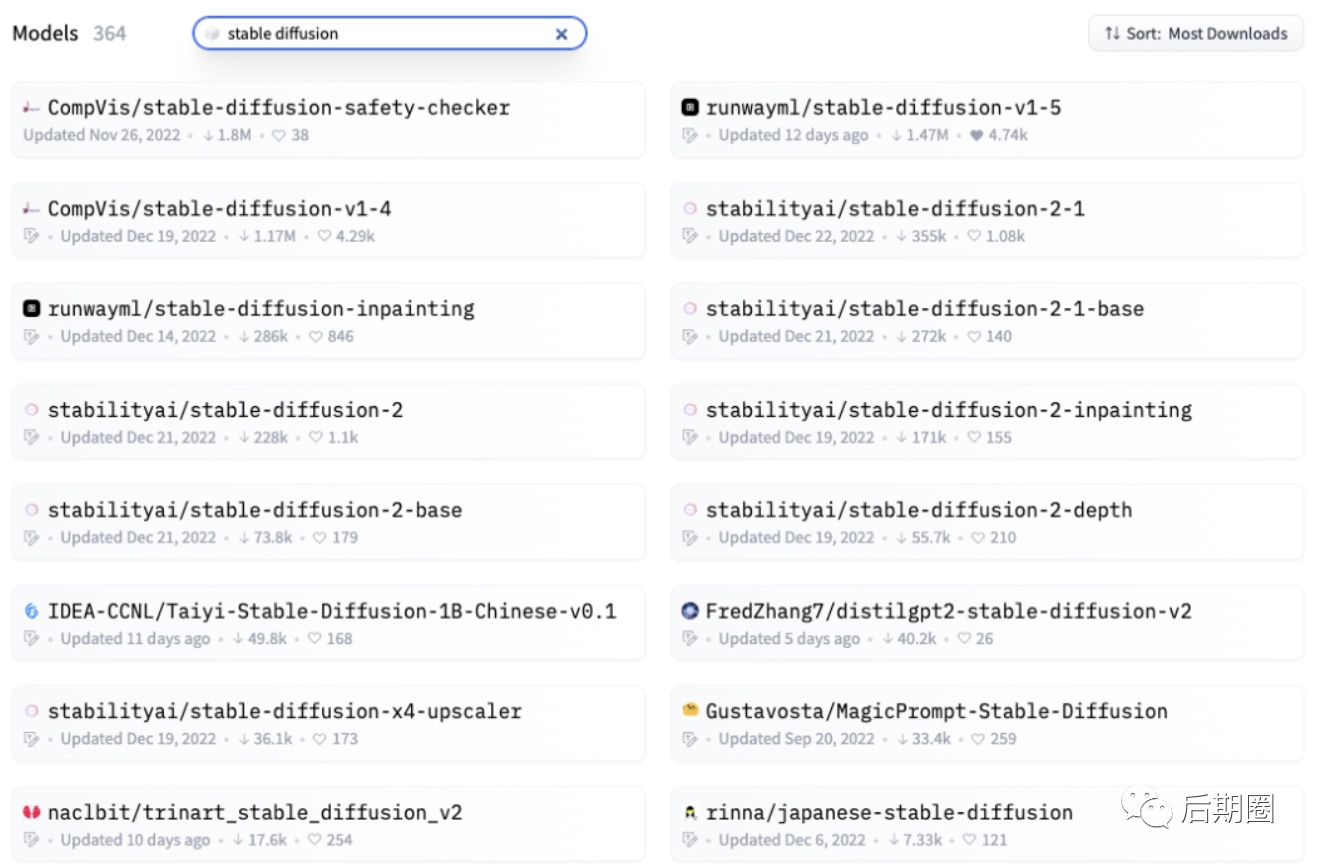Open IDEA-CCNL/Taiyi-Stable-Diffusion-1B-Chinese-v0.1 model
This screenshot has height=866, width=1318.
[328, 623]
